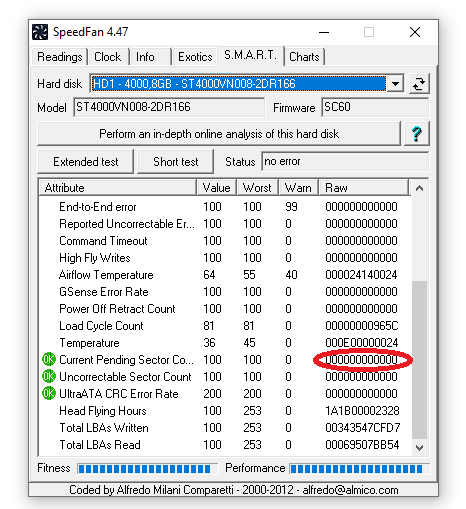Click the Status field showing no error
Image resolution: width=466 pixels, height=509 pixels.
[x=345, y=162]
